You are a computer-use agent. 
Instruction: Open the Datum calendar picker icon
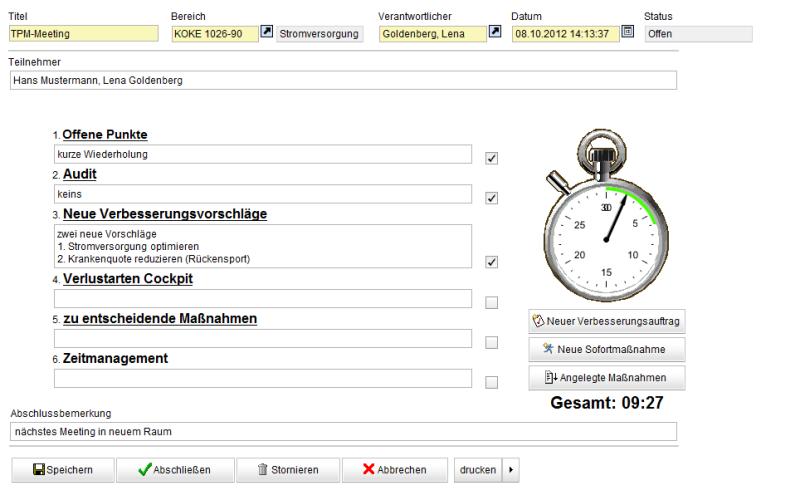click(x=628, y=32)
